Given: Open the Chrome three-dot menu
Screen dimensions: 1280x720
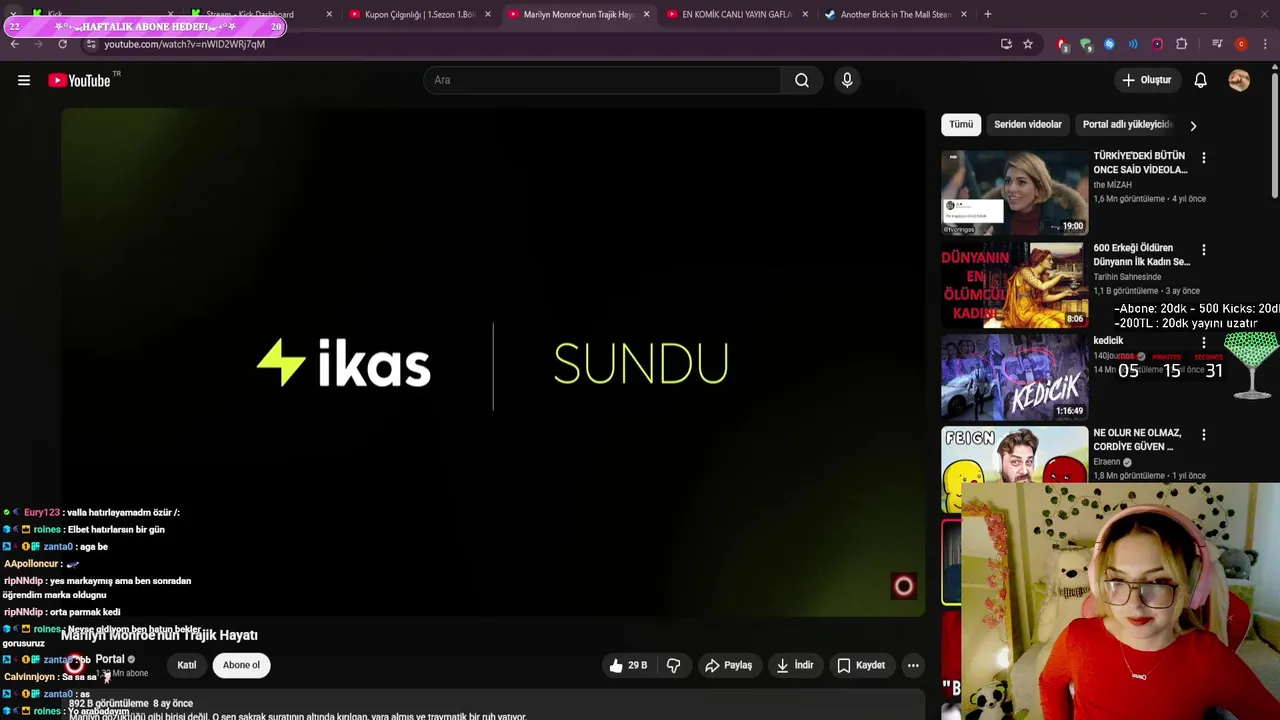Looking at the screenshot, I should [1266, 44].
